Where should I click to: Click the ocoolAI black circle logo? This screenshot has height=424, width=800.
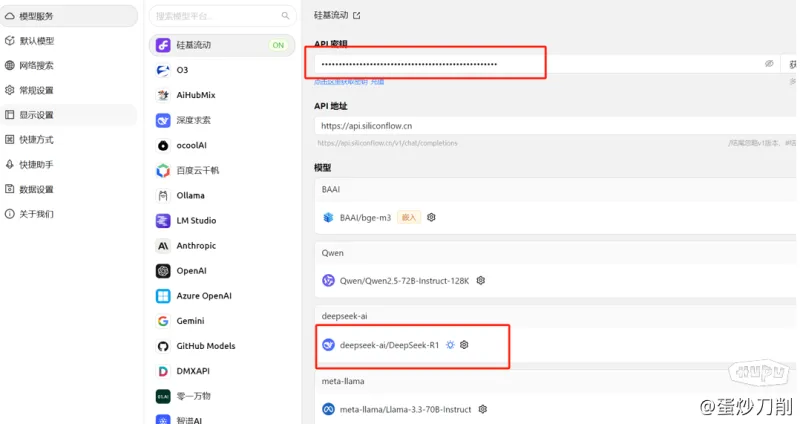[163, 145]
